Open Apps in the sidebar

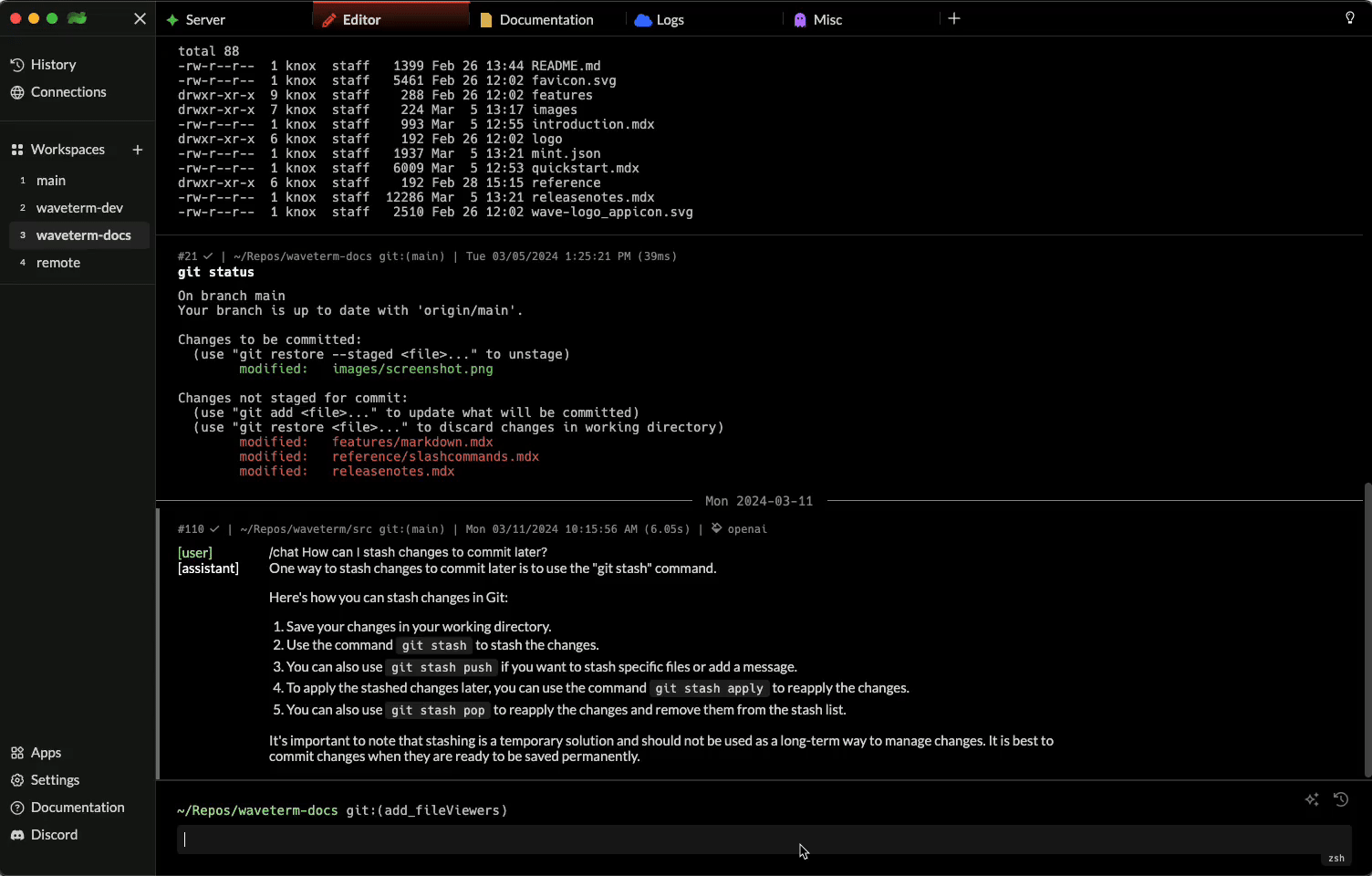coord(46,753)
